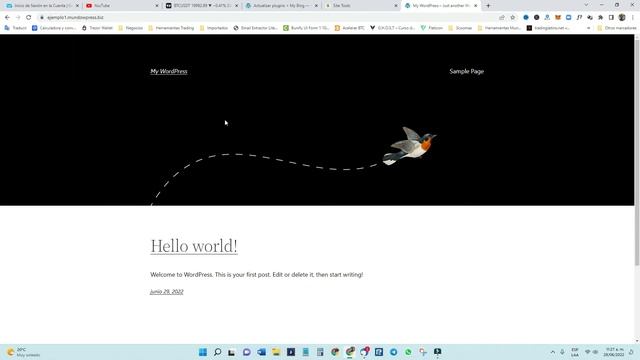Open the Task View taskbar icon
The height and width of the screenshot is (360, 640).
coord(232,352)
